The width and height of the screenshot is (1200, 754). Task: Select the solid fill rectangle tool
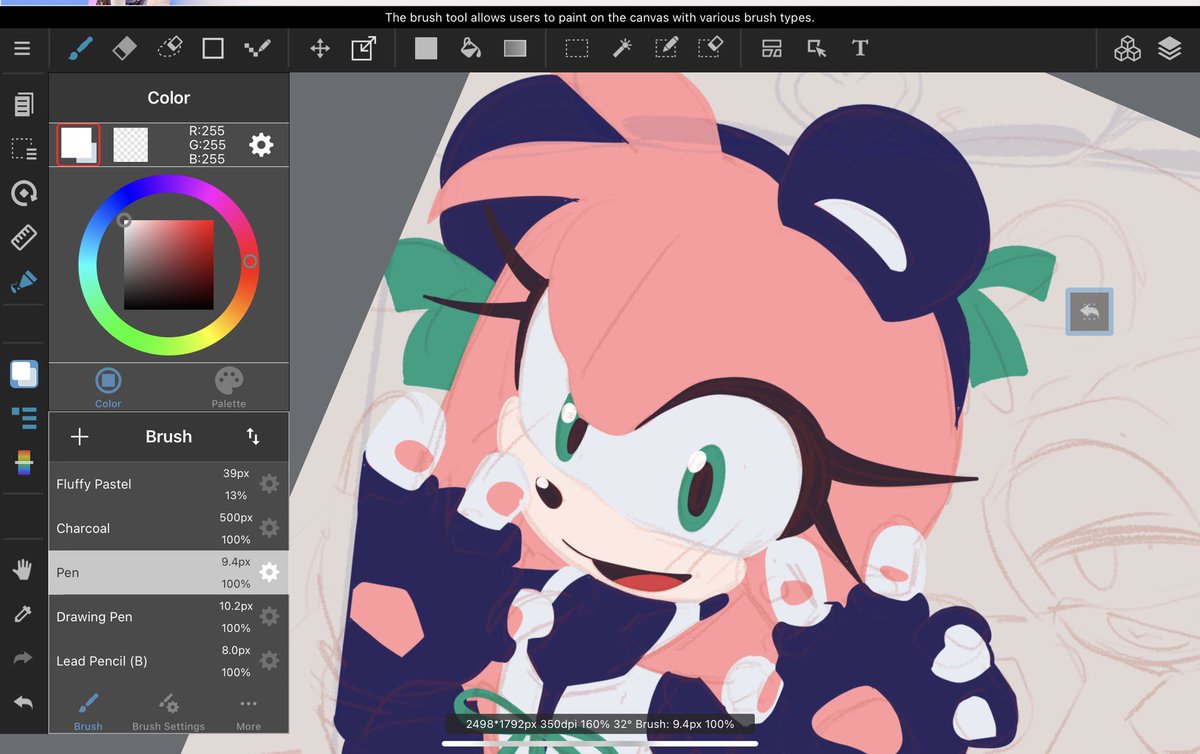point(426,48)
